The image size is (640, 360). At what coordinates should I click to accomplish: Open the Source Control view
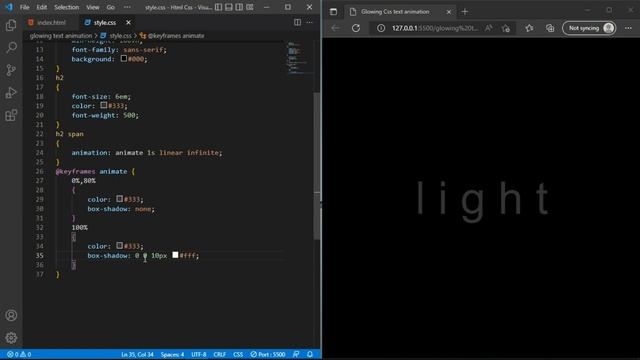pos(11,70)
